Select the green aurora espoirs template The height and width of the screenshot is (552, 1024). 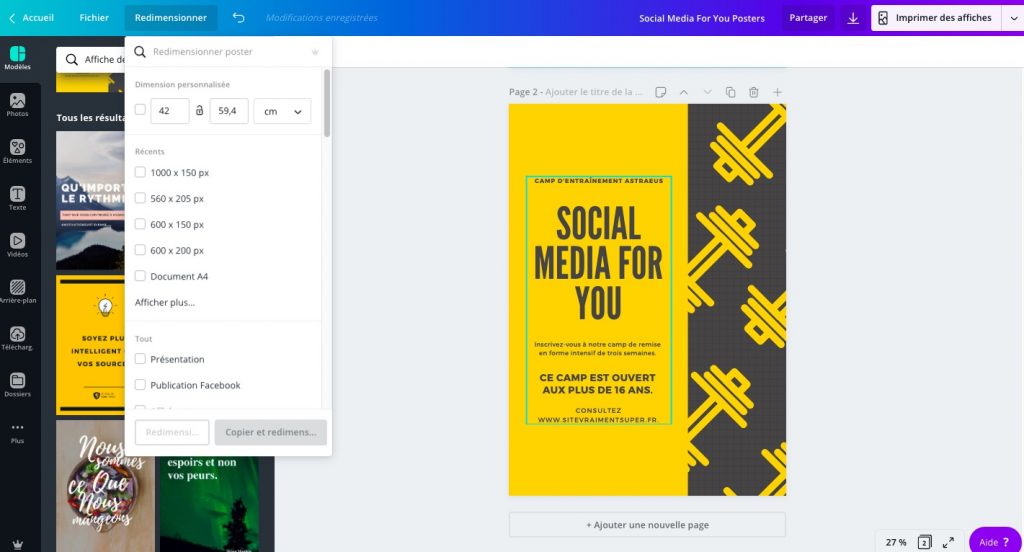(209, 504)
